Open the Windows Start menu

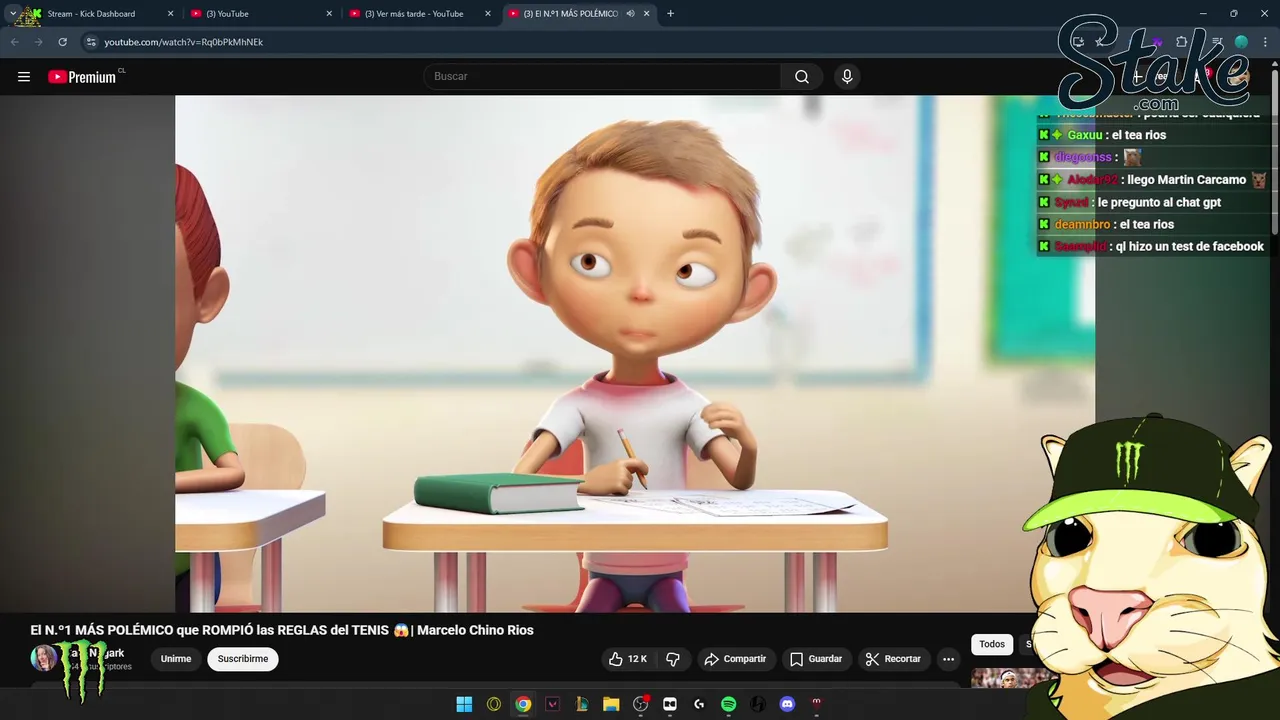pyautogui.click(x=464, y=704)
